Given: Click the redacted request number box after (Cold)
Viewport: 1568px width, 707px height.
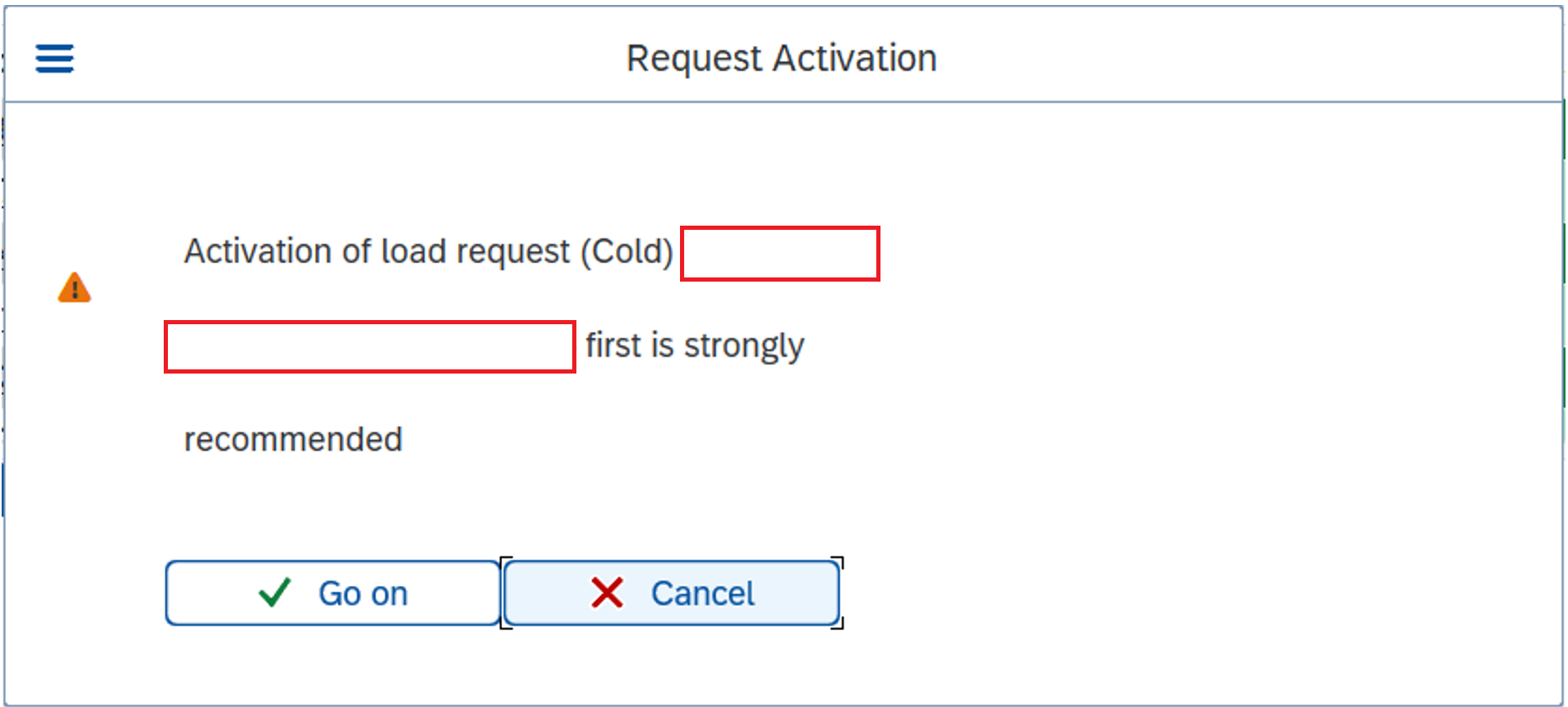Looking at the screenshot, I should click(x=780, y=253).
